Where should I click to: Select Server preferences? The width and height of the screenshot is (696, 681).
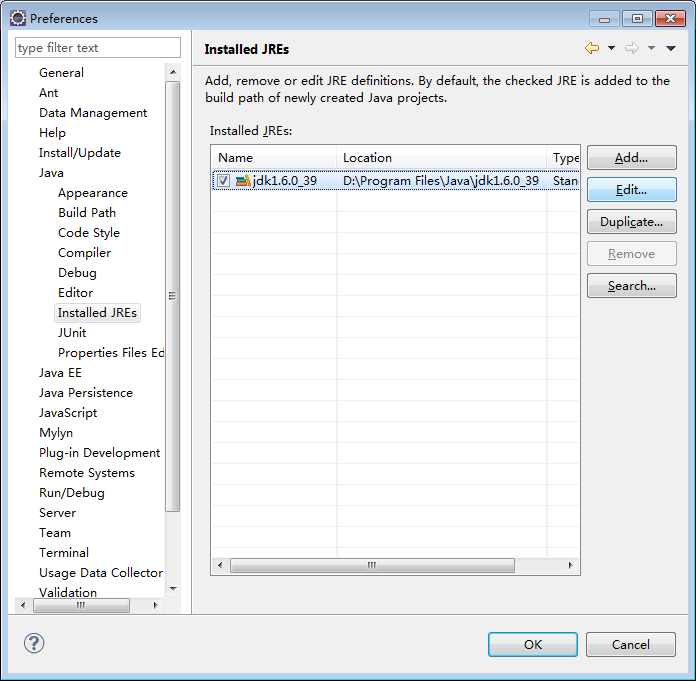57,512
